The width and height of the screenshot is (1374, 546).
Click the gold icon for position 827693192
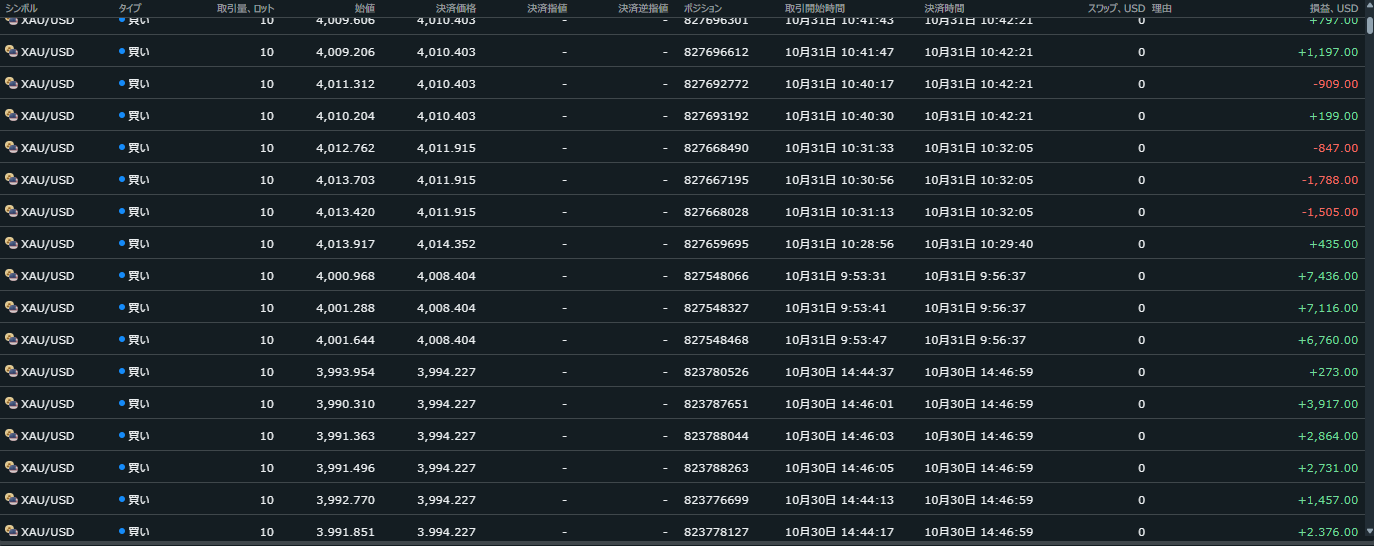tap(11, 115)
